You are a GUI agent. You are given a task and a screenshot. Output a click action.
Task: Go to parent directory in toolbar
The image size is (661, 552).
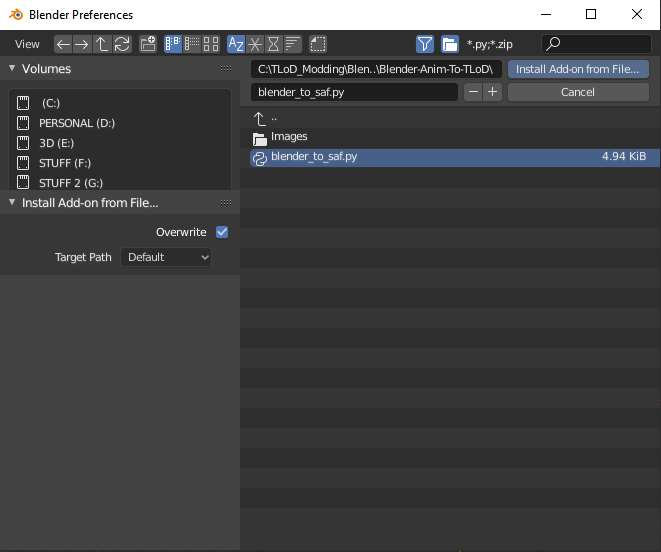pos(102,44)
